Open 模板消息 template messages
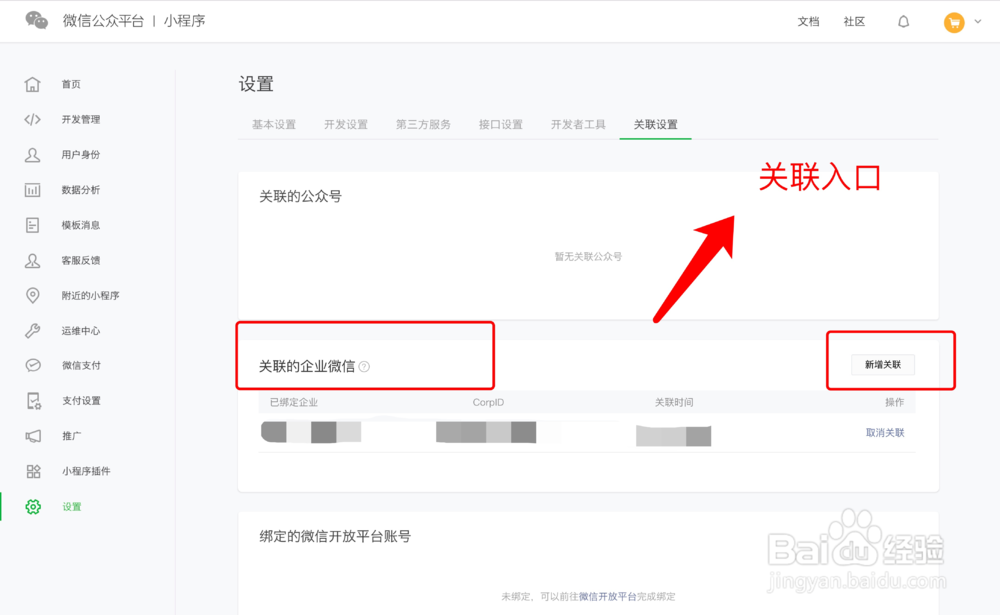The height and width of the screenshot is (615, 1000). [79, 224]
